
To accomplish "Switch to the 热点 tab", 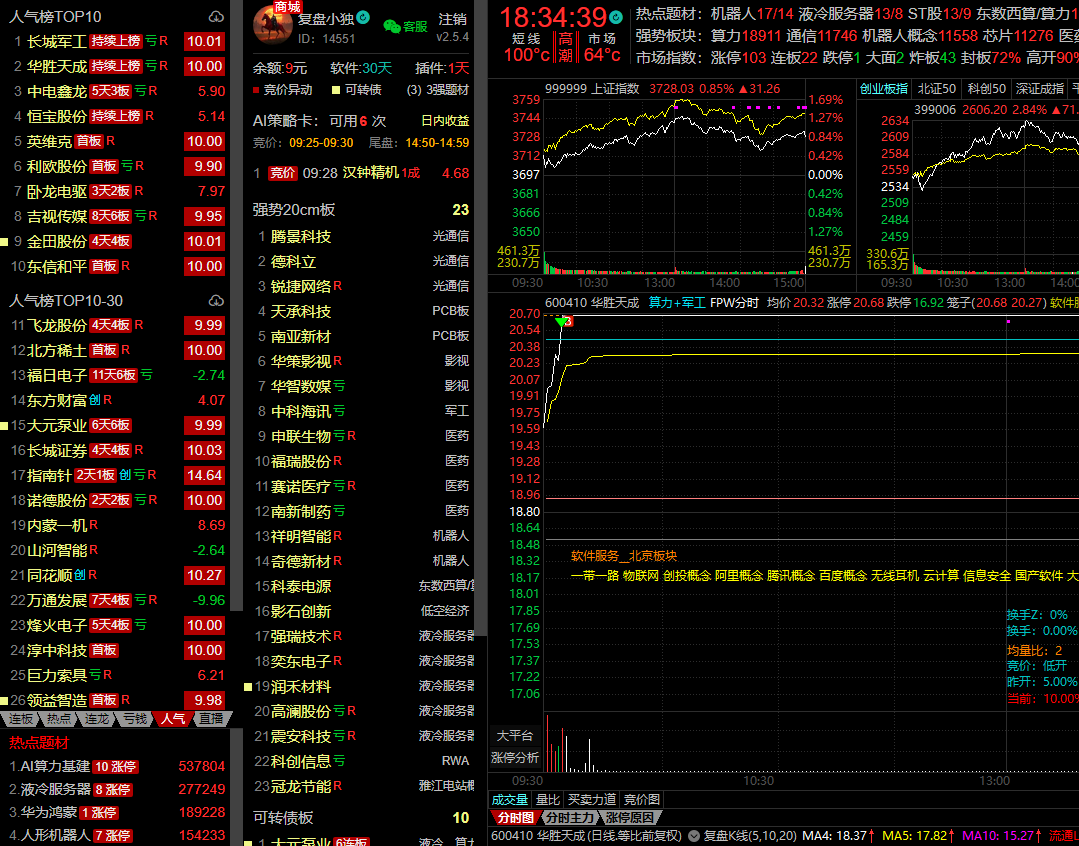I will [x=58, y=719].
